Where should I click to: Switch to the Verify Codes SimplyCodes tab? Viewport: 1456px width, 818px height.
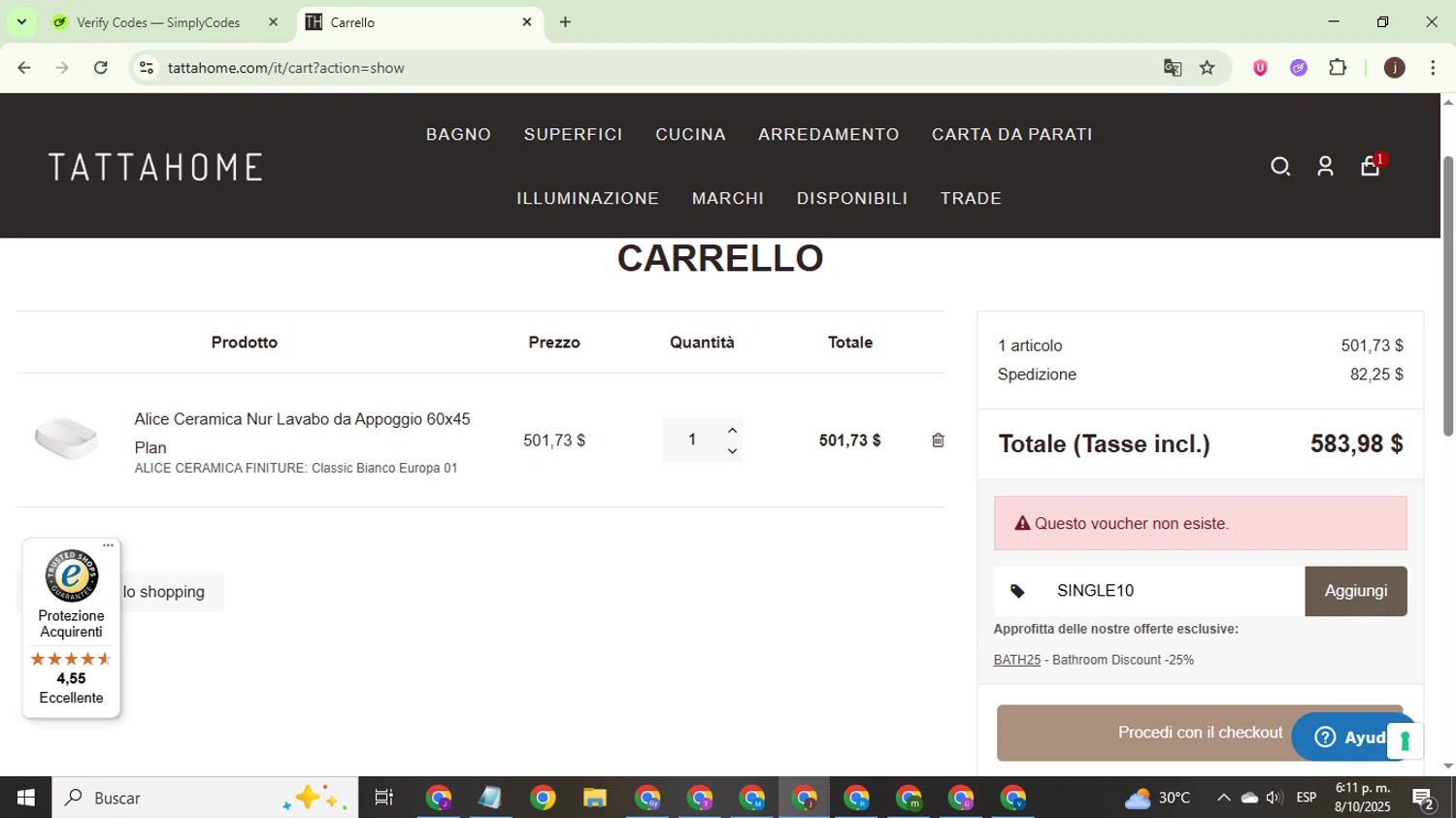pyautogui.click(x=158, y=22)
